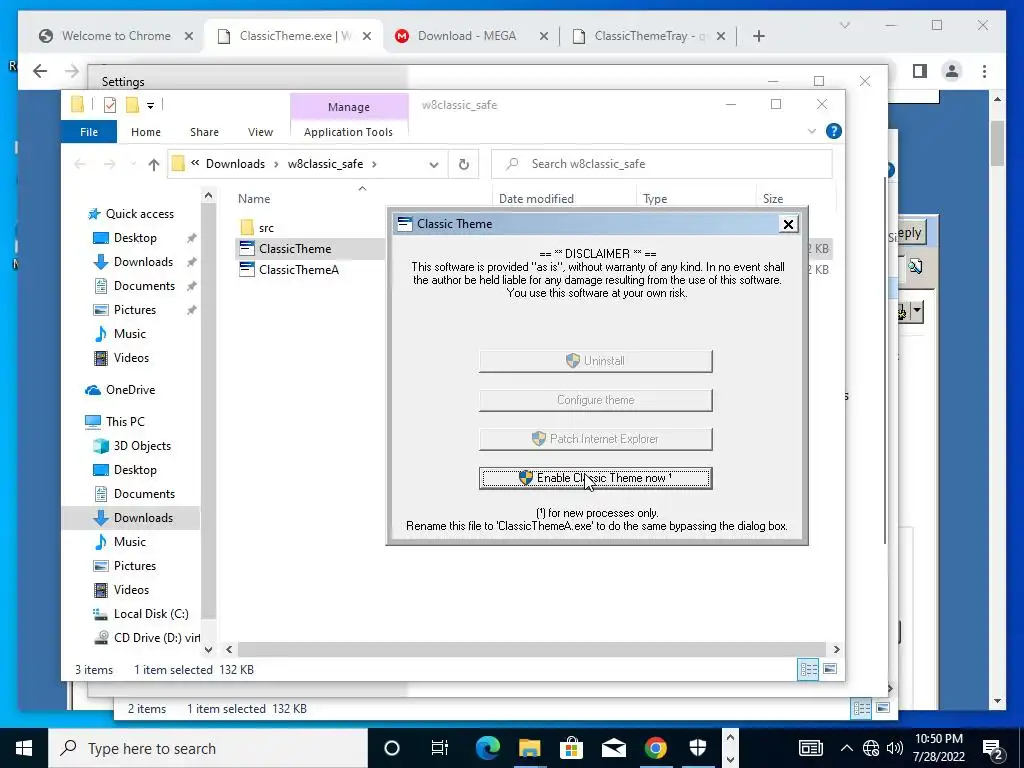1024x768 pixels.
Task: Click the Search w8classic_safe field
Action: pos(662,164)
